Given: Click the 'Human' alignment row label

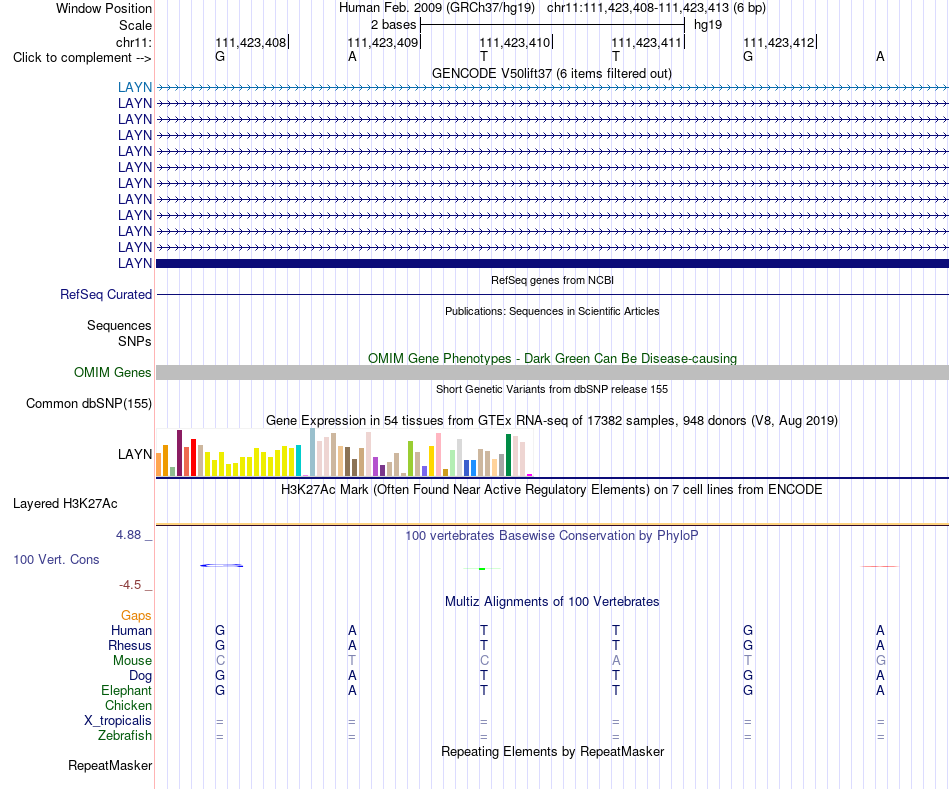Looking at the screenshot, I should click(131, 631).
